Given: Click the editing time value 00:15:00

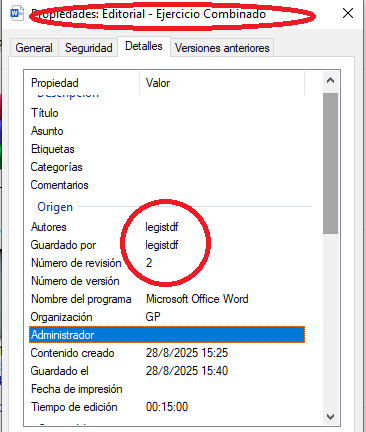Looking at the screenshot, I should (167, 407).
